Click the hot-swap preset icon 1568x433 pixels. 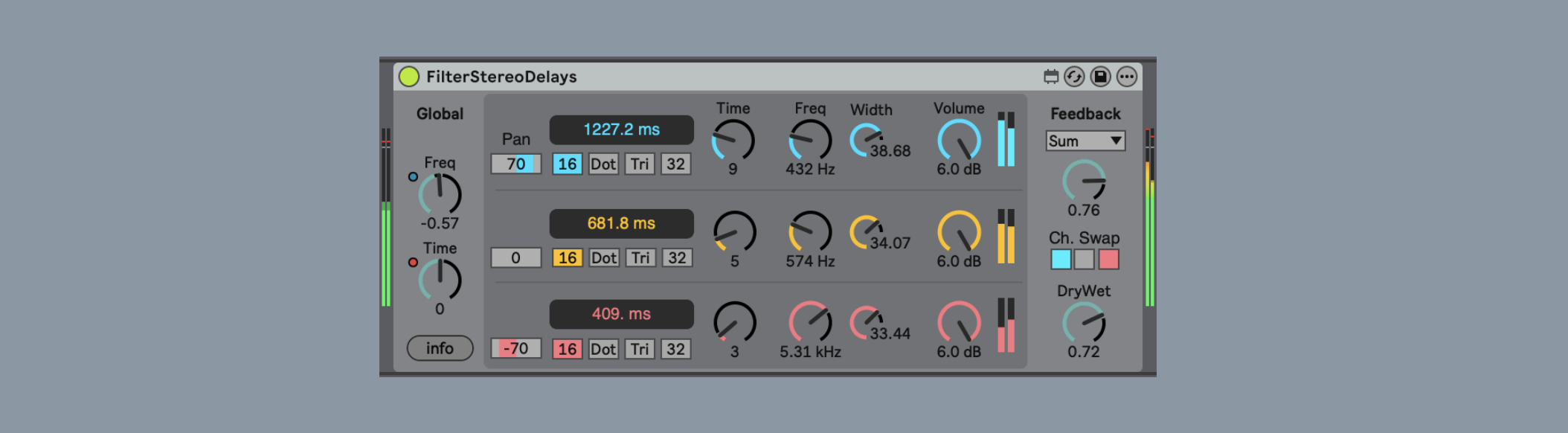[x=1074, y=77]
